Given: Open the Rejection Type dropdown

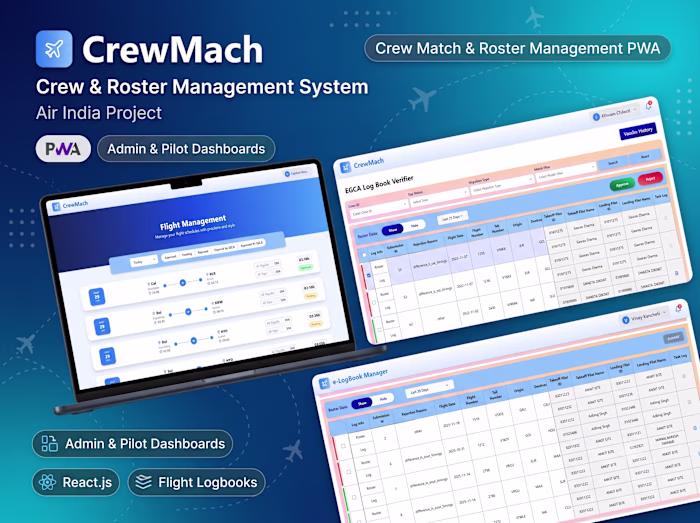Looking at the screenshot, I should pyautogui.click(x=502, y=184).
